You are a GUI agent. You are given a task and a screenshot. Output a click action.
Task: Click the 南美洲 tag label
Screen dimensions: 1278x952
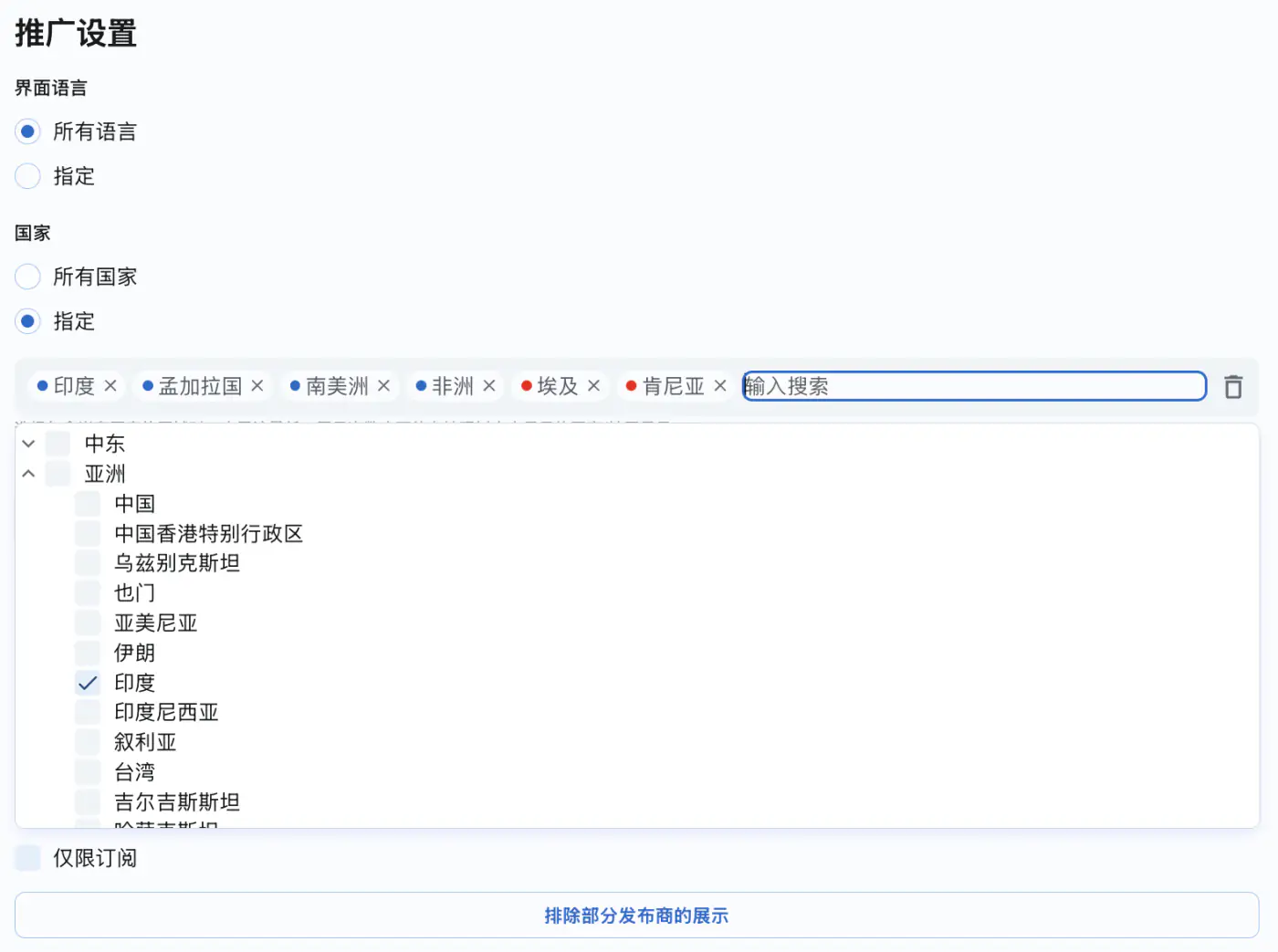pyautogui.click(x=338, y=386)
